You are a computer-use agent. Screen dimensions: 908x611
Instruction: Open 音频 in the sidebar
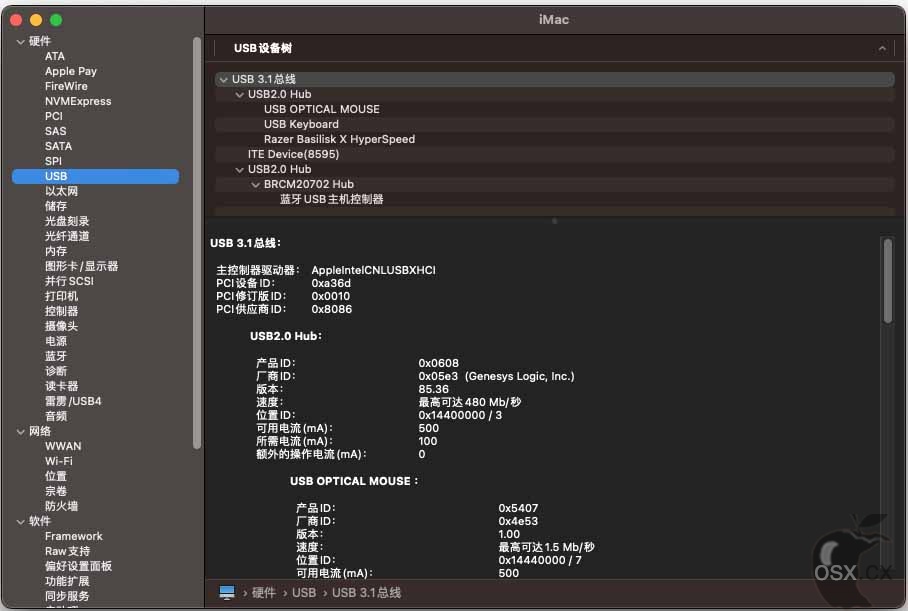tap(56, 416)
